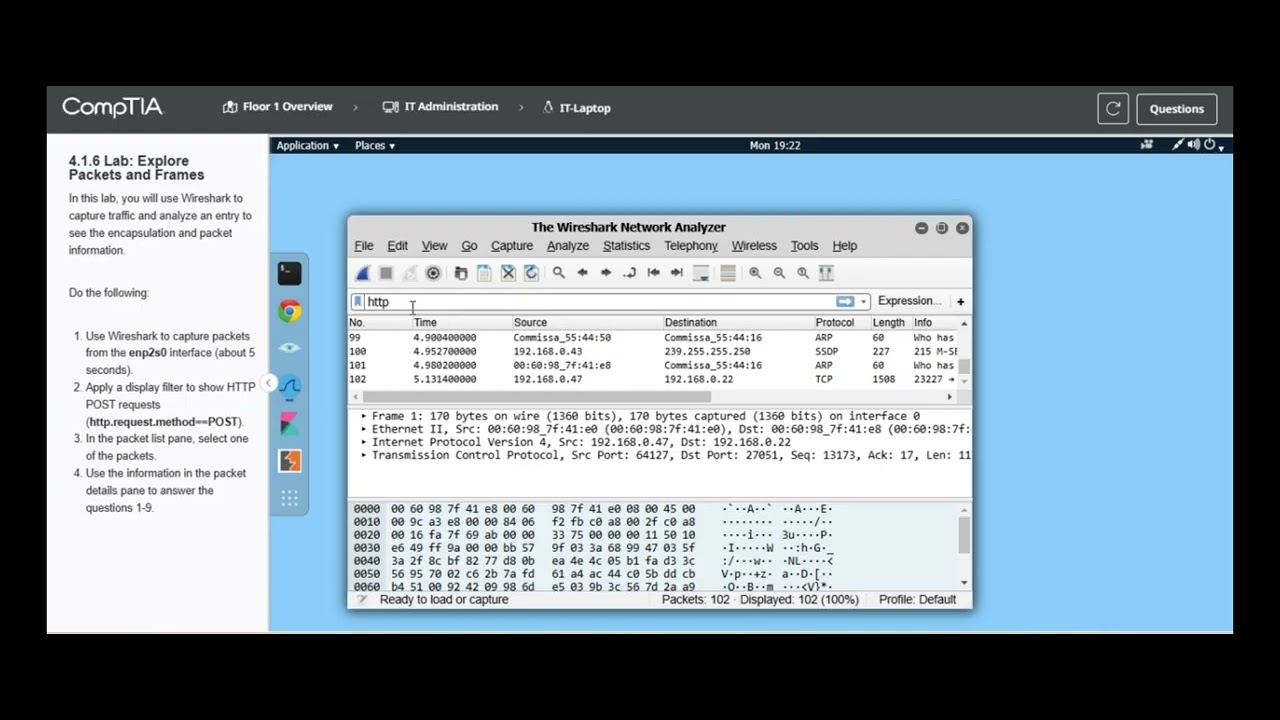The width and height of the screenshot is (1280, 720).
Task: Start capturing packets with the shark fin icon
Action: (362, 273)
